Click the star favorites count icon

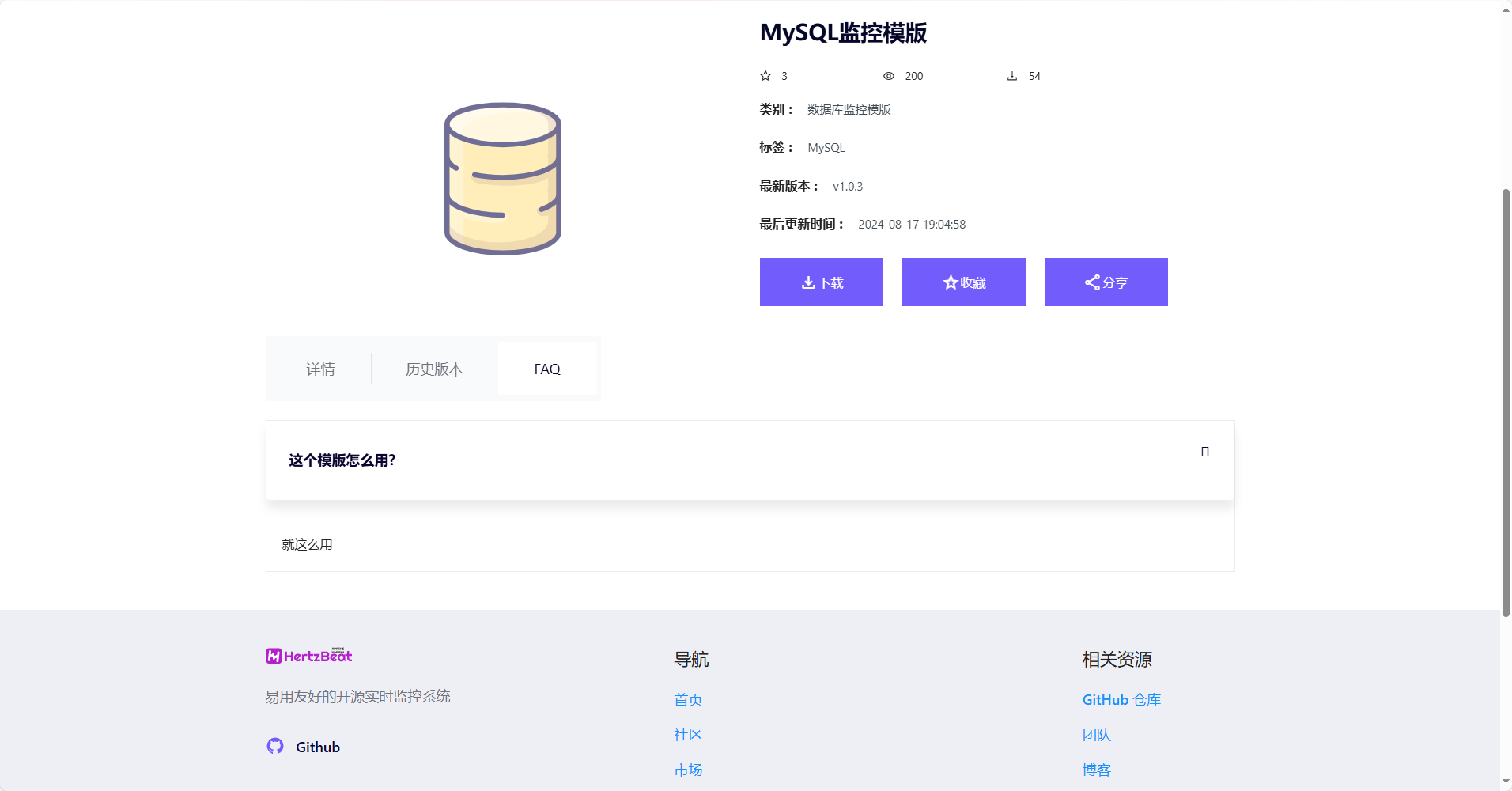click(x=765, y=76)
